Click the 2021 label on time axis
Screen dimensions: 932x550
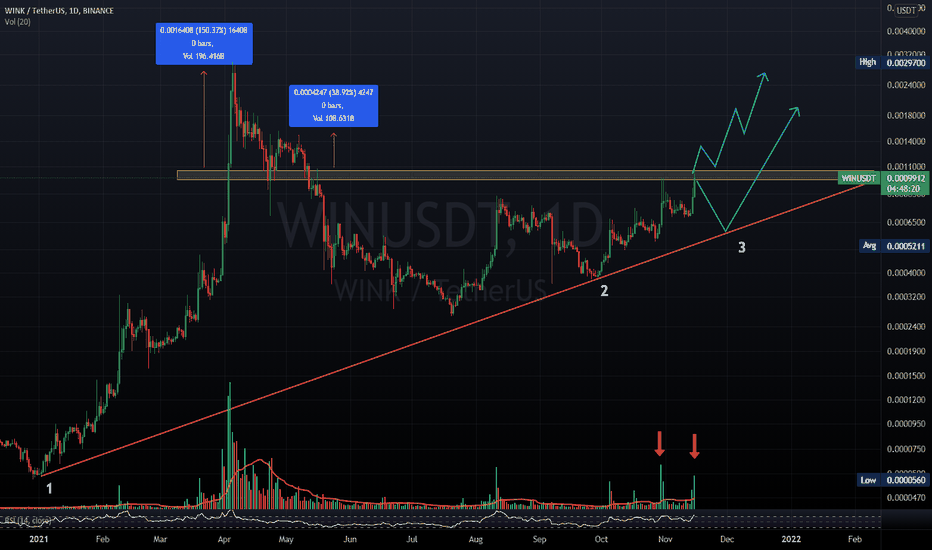coord(39,539)
